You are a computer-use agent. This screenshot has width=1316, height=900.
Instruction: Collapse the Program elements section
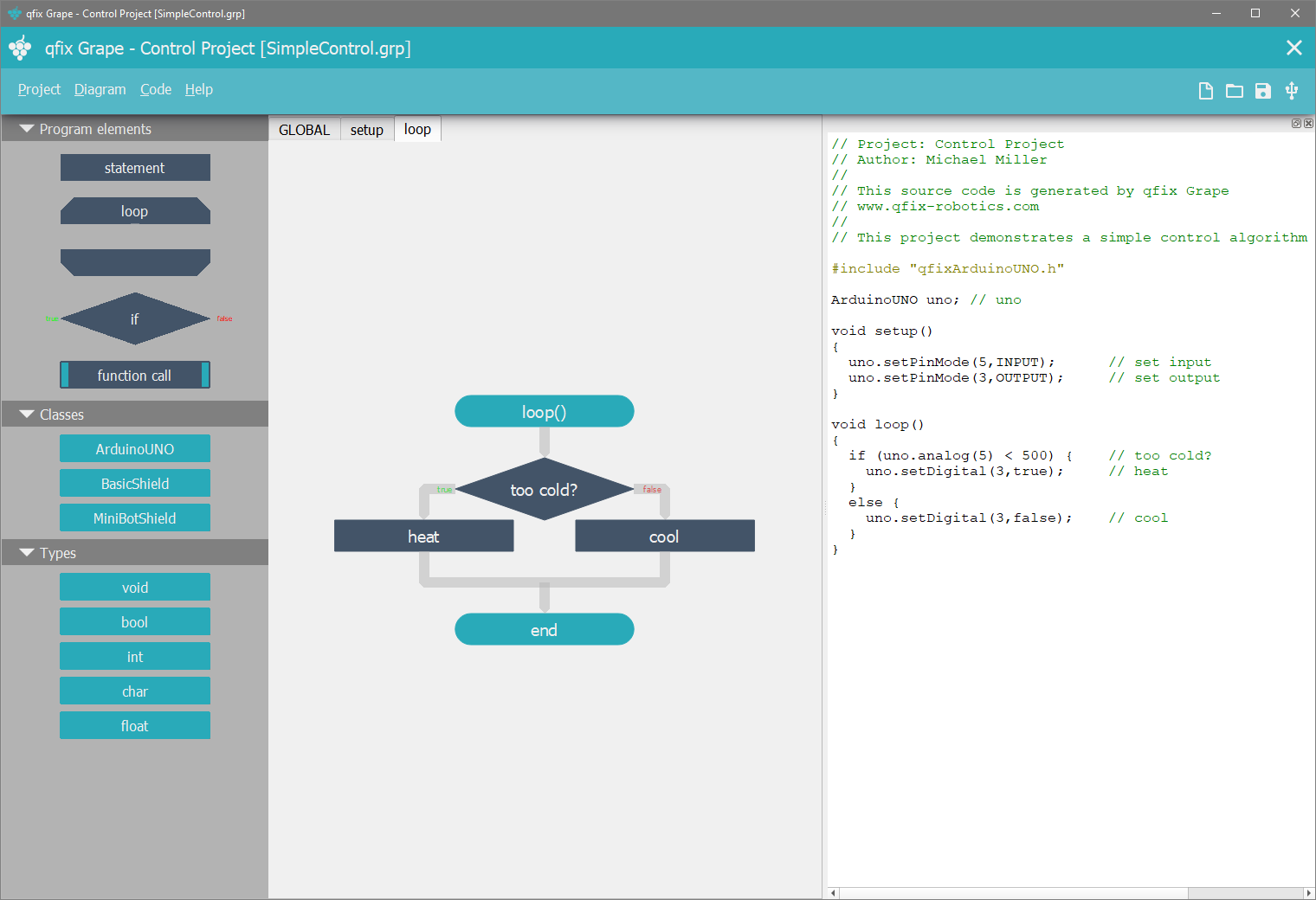27,129
